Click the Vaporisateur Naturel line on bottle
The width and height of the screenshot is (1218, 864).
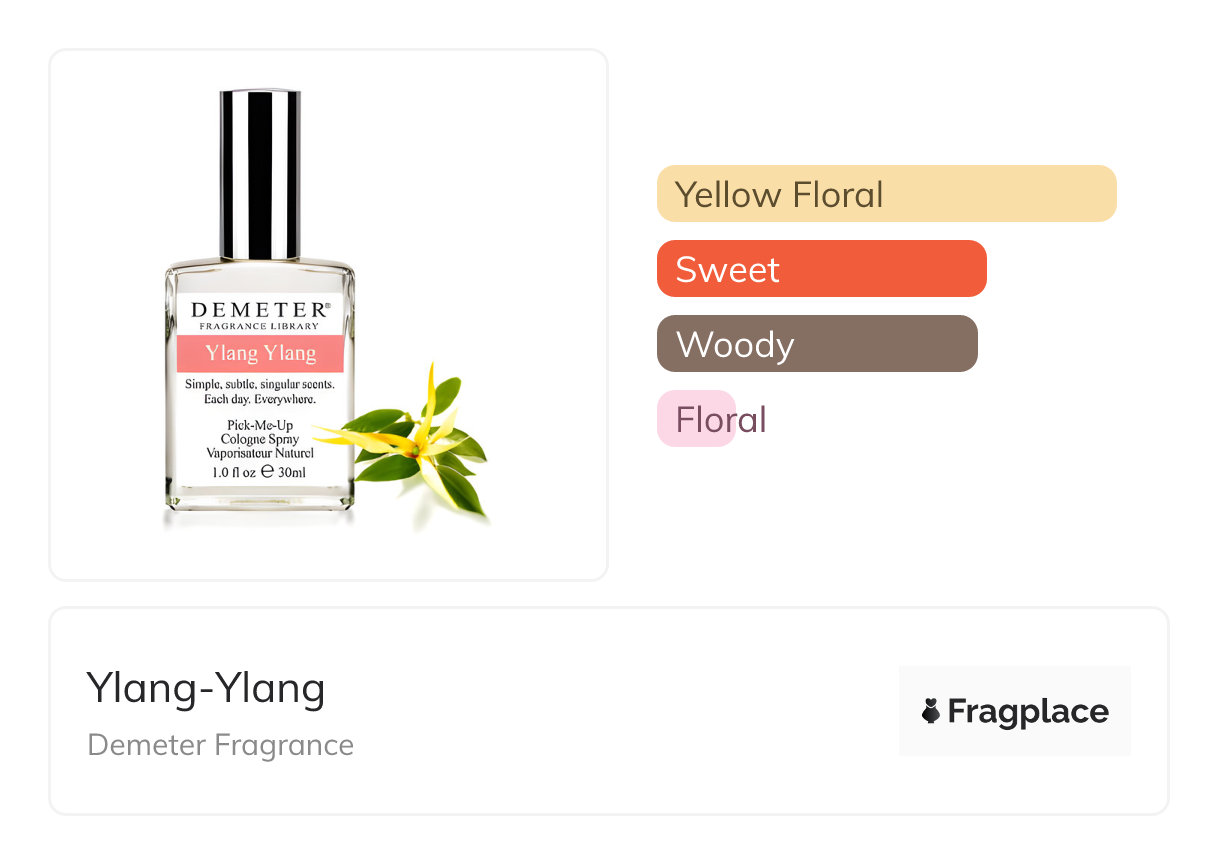(259, 453)
